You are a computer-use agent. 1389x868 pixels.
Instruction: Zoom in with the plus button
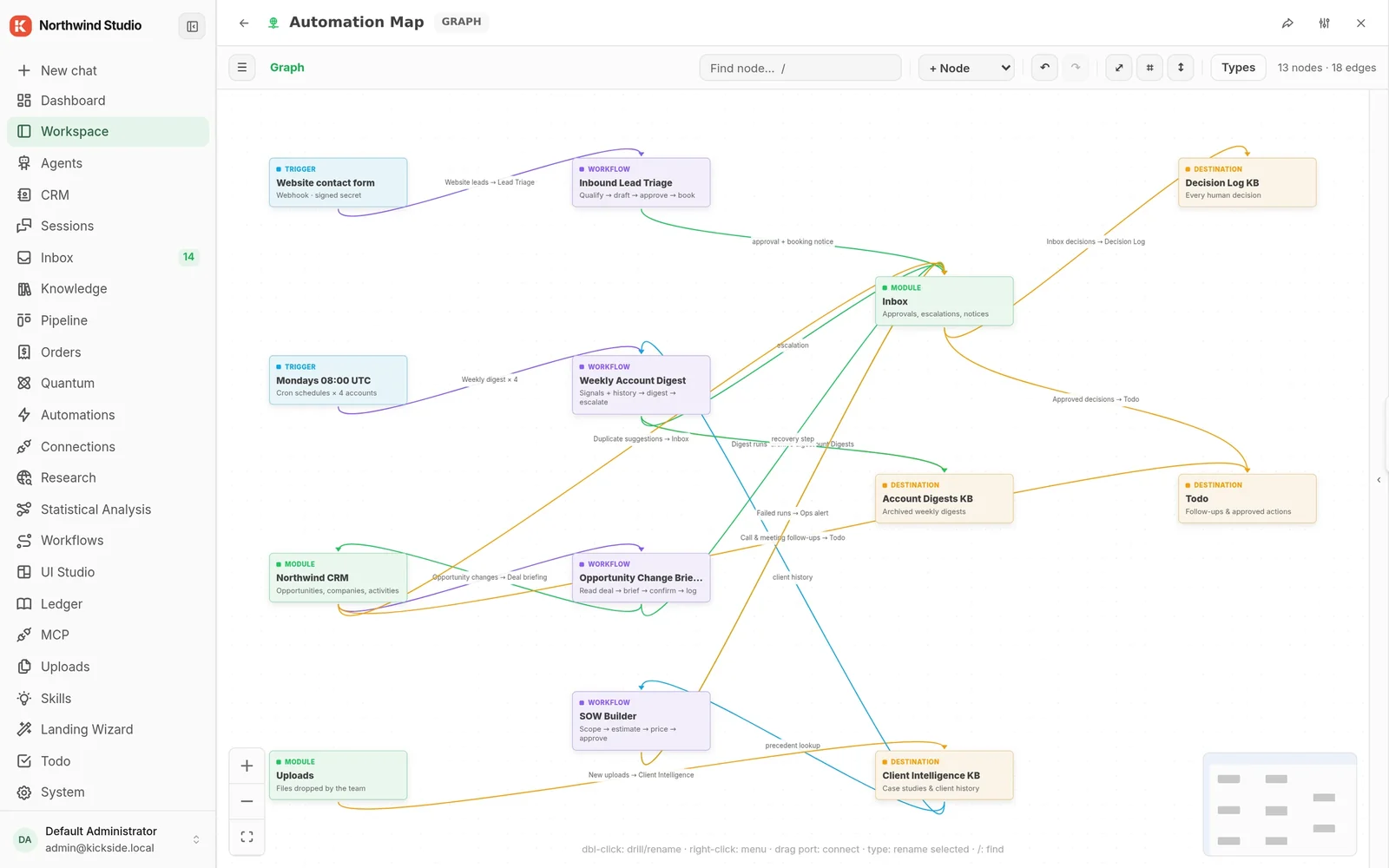coord(247,766)
